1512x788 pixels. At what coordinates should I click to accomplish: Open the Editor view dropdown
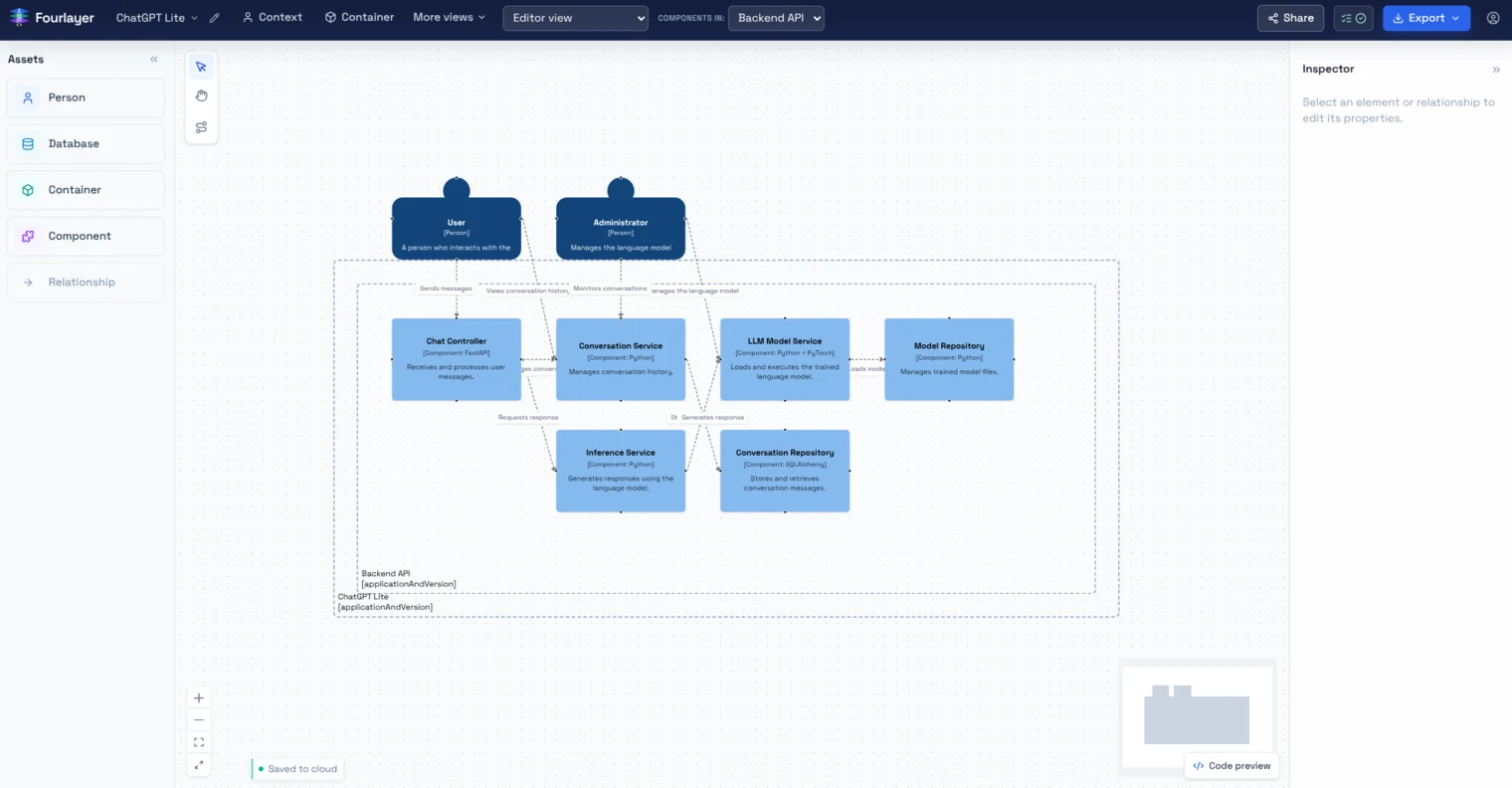click(576, 18)
